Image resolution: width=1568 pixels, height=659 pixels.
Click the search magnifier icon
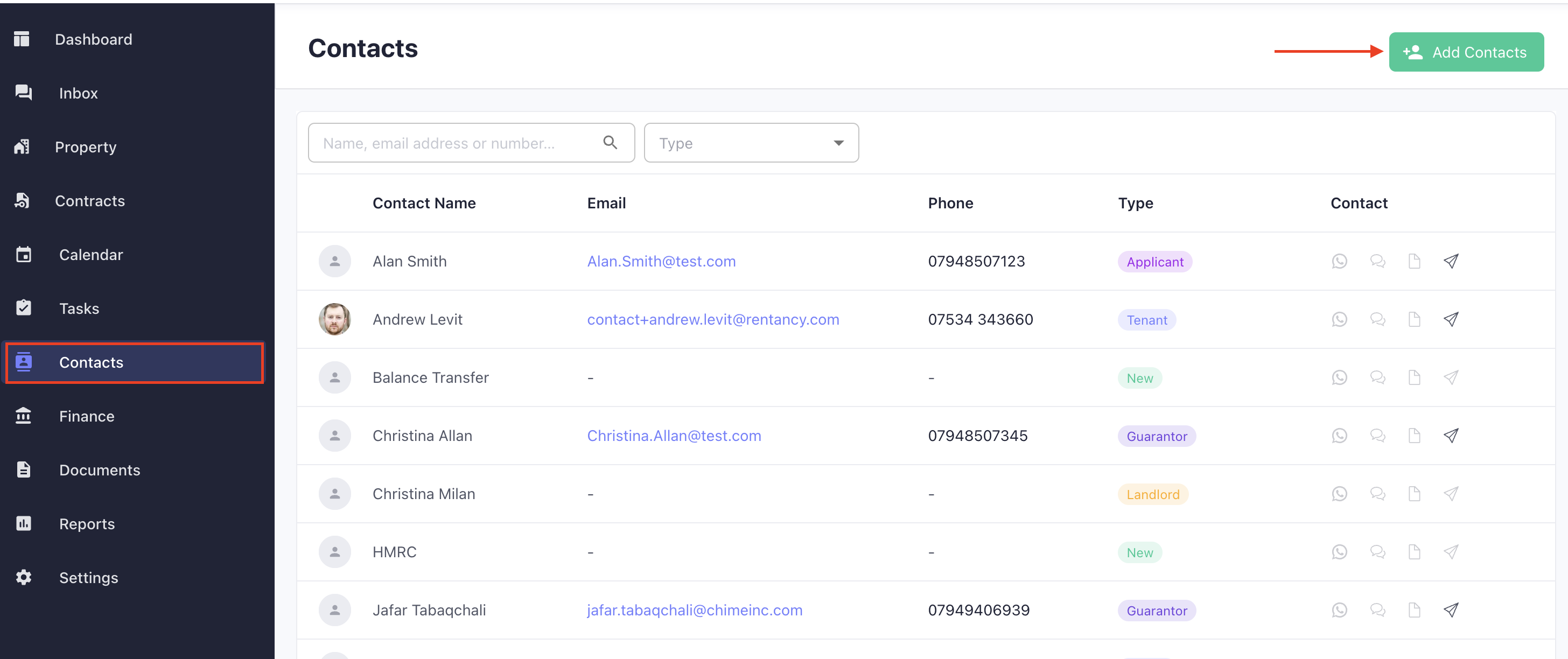click(610, 143)
